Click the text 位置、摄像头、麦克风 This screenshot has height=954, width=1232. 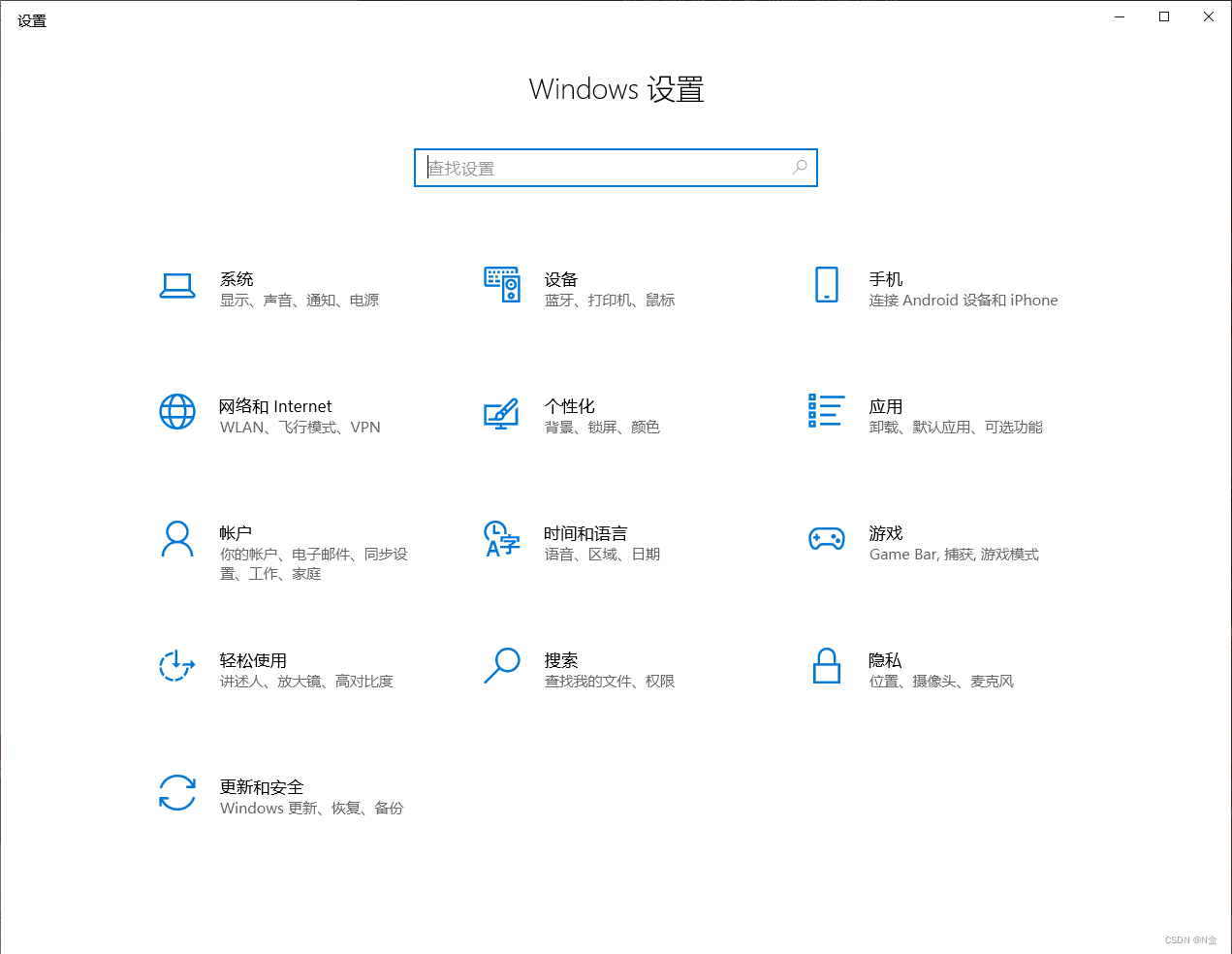(942, 682)
